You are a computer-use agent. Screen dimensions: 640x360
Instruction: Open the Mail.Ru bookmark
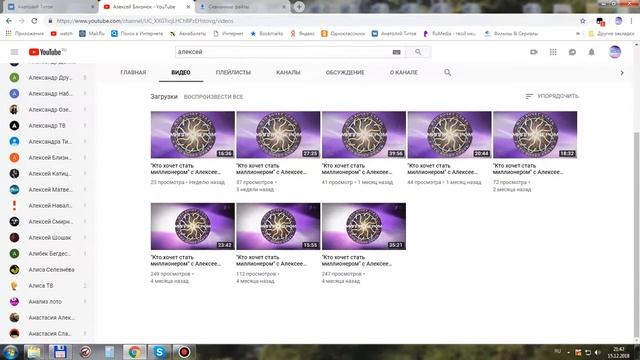[92, 34]
